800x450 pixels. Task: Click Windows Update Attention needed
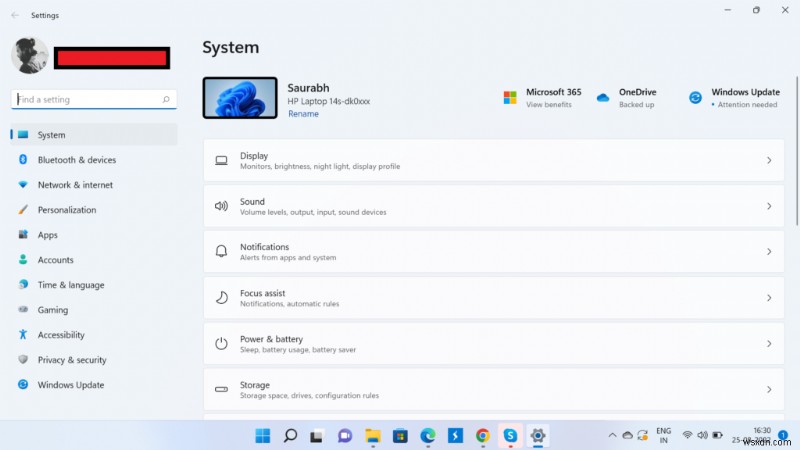point(747,105)
